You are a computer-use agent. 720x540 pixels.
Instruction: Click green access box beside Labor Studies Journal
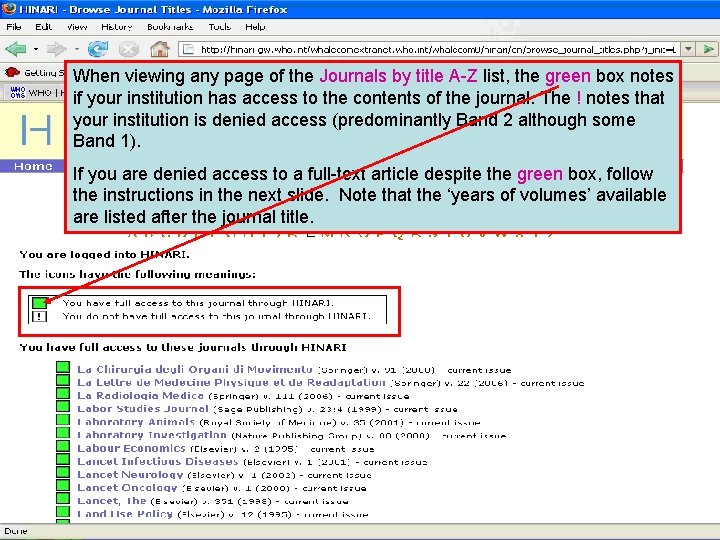click(63, 406)
